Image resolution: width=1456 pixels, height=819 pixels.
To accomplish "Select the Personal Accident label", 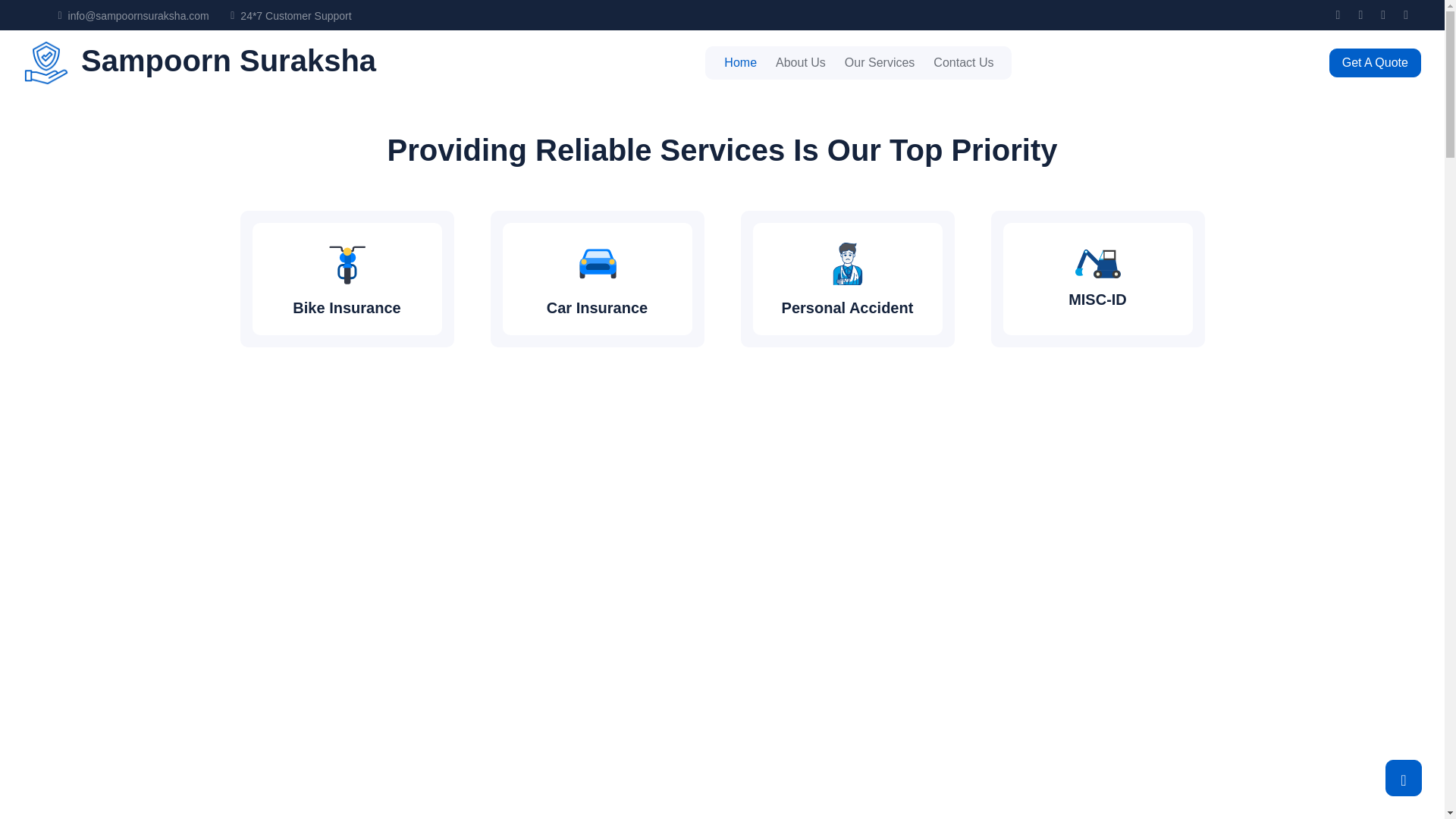I will [x=847, y=308].
